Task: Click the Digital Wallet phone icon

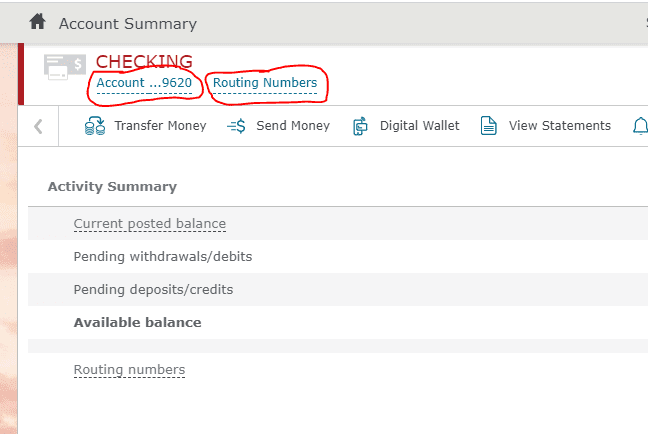Action: [360, 126]
